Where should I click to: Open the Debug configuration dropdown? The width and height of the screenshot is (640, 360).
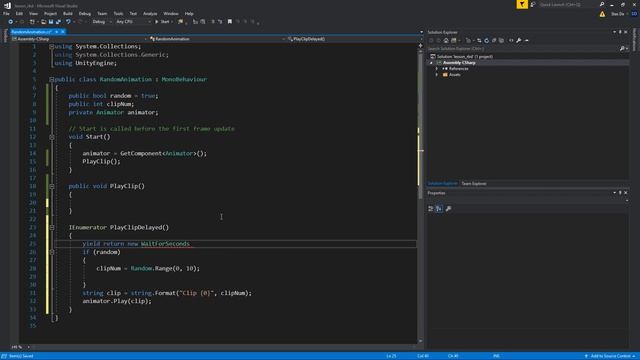(x=102, y=22)
